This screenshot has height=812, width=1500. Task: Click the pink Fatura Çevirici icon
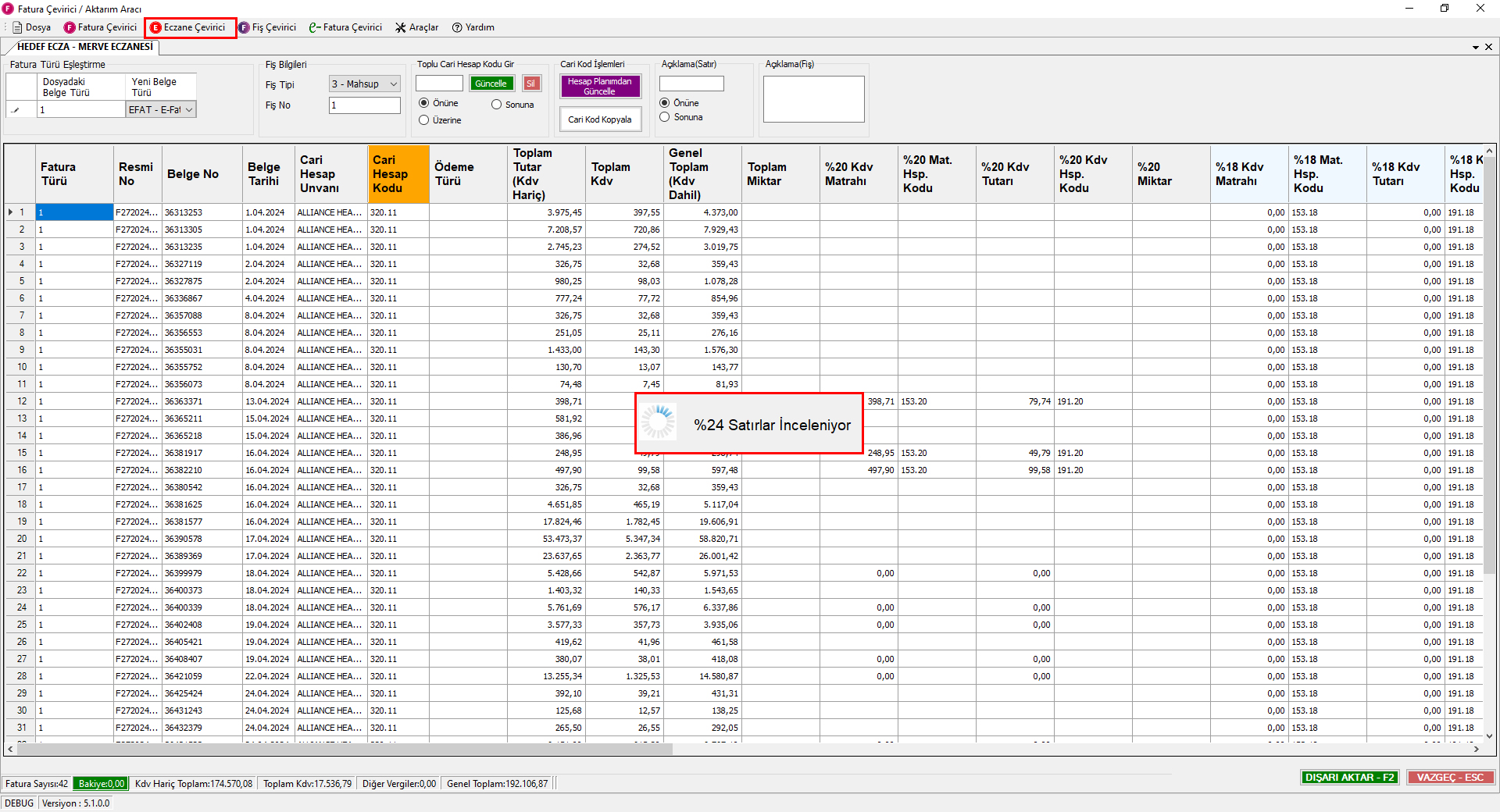[70, 27]
